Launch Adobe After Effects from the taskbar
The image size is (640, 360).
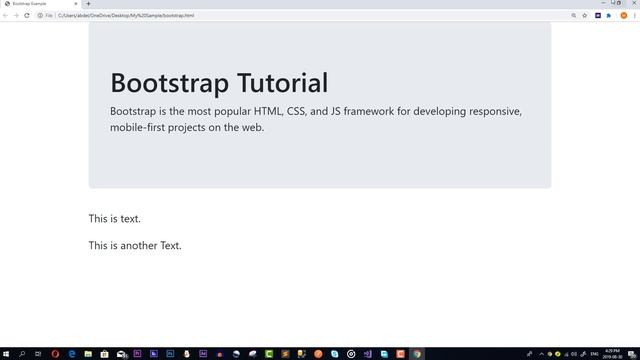[x=203, y=354]
